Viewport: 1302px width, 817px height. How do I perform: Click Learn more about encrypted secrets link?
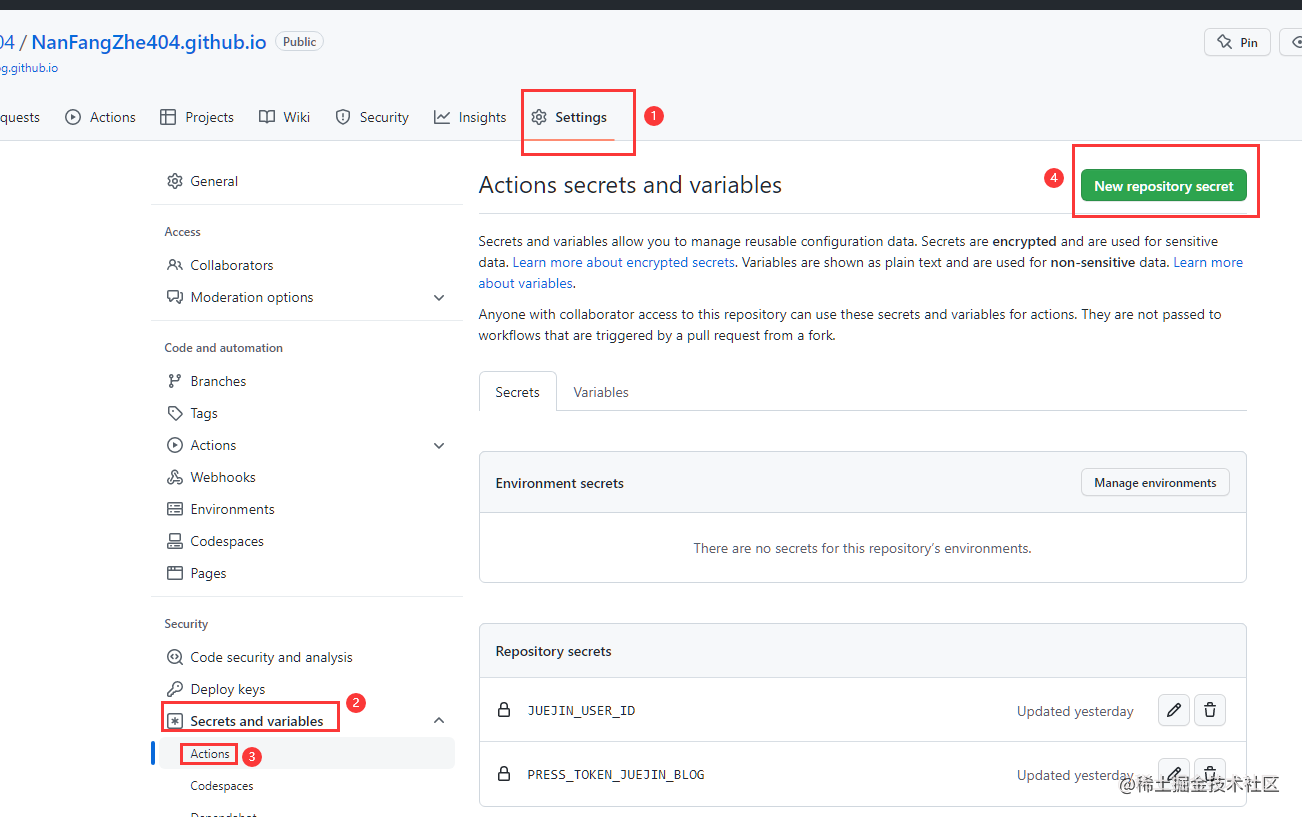[624, 262]
